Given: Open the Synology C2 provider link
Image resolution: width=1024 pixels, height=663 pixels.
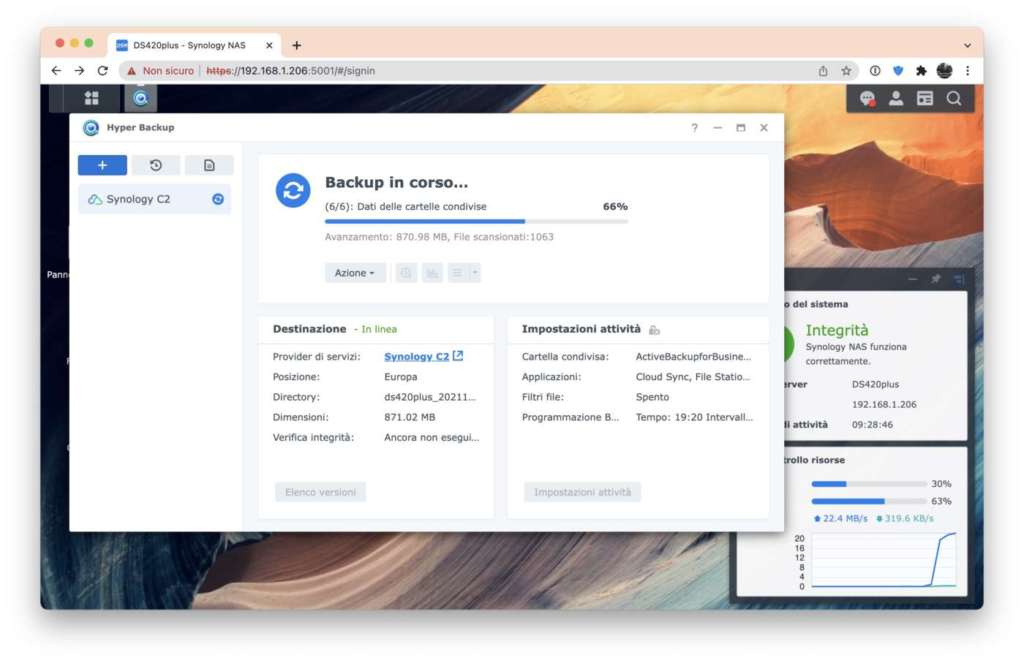Looking at the screenshot, I should (x=416, y=355).
